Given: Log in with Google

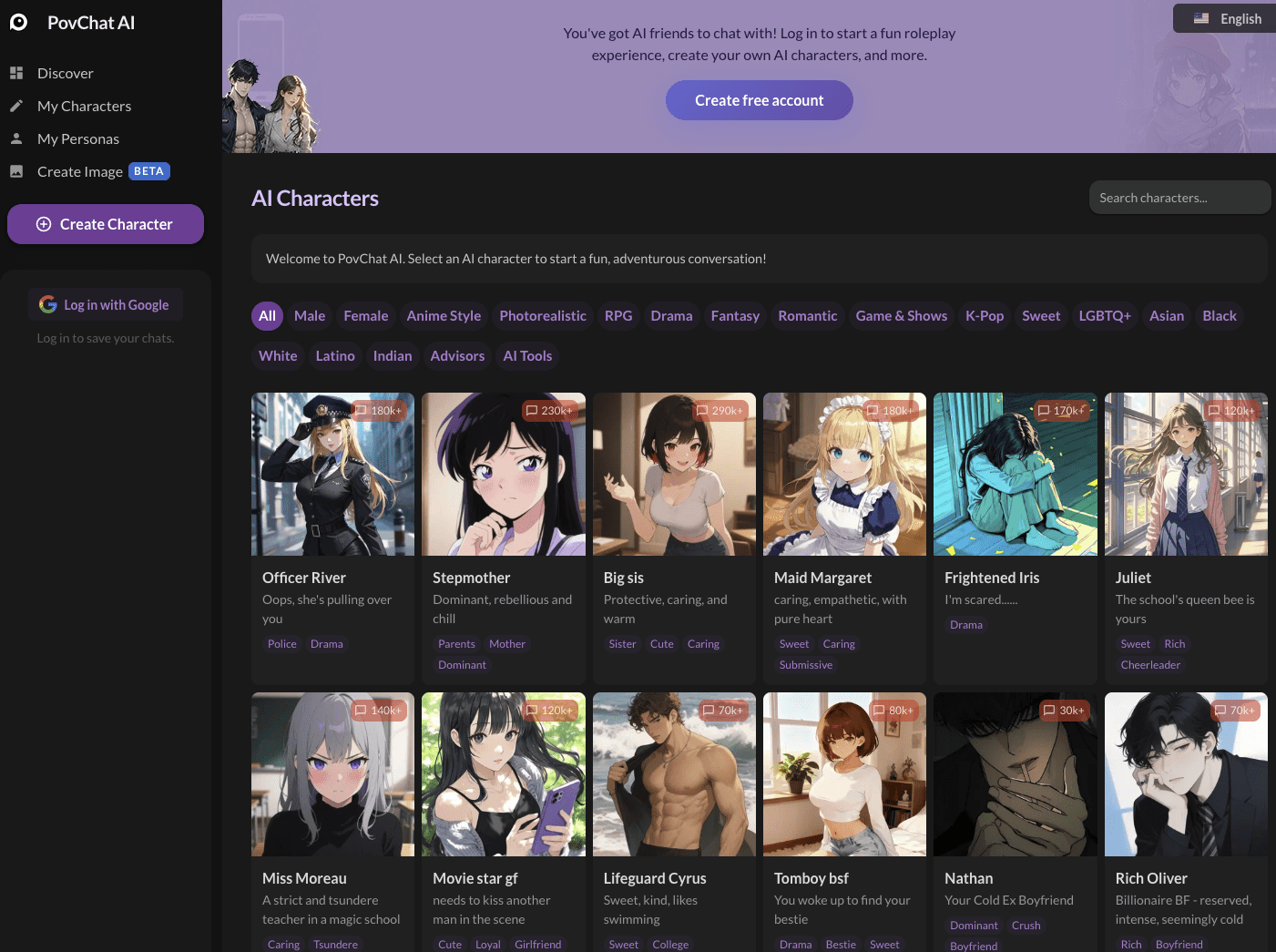Looking at the screenshot, I should pos(106,304).
